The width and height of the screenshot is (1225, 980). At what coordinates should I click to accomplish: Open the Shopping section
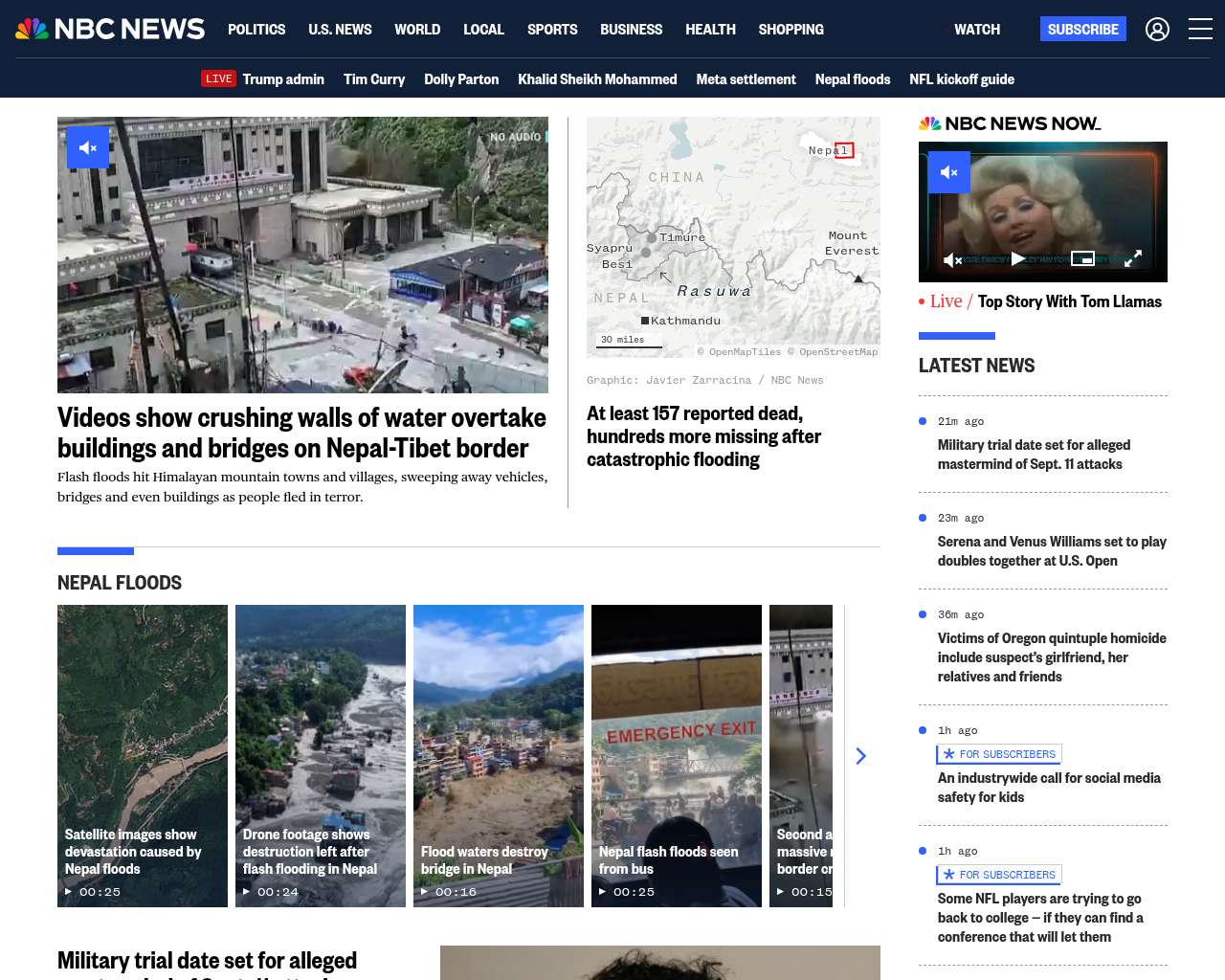(791, 30)
